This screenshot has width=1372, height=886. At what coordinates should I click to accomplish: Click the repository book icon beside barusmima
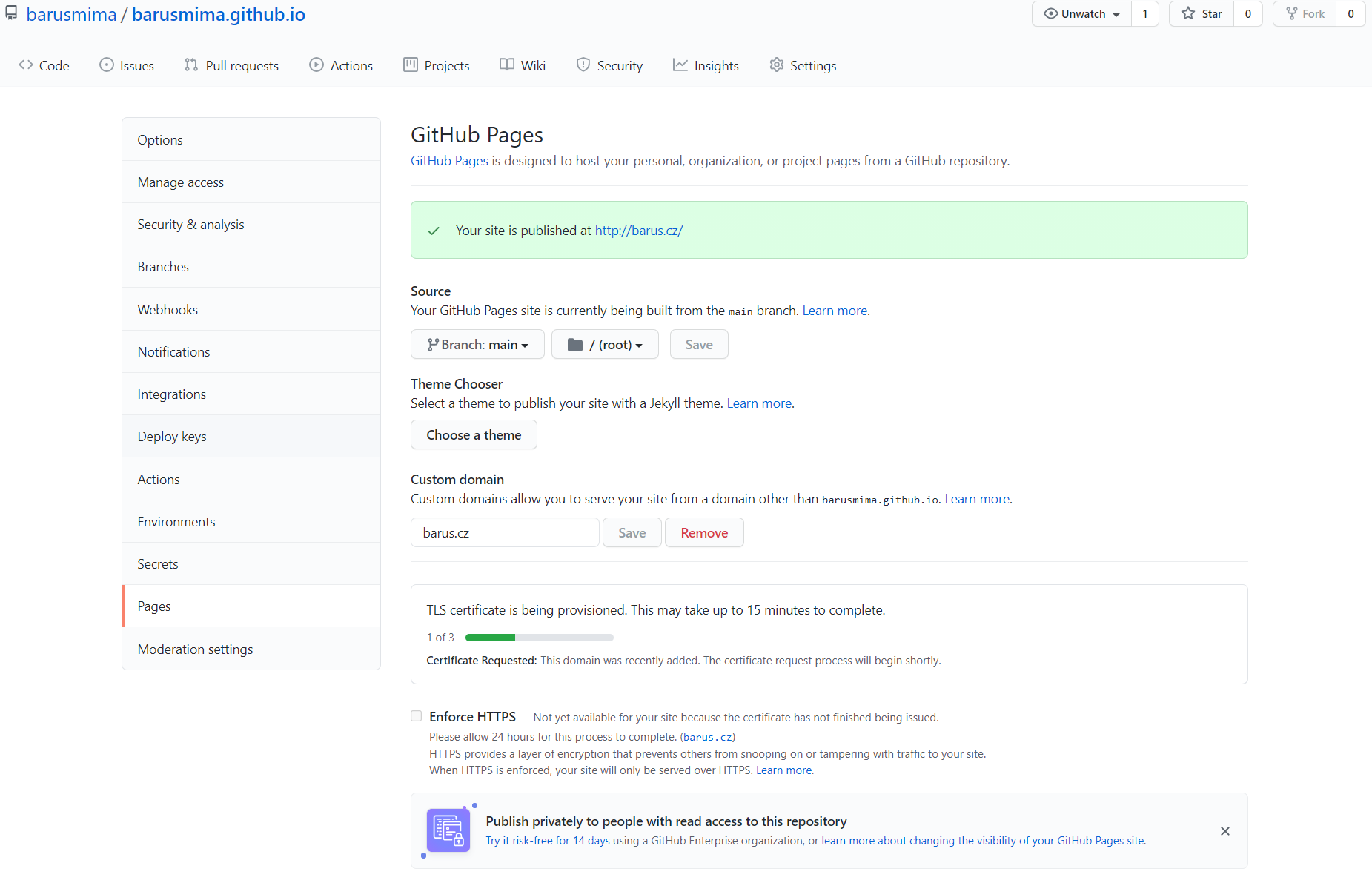[11, 13]
